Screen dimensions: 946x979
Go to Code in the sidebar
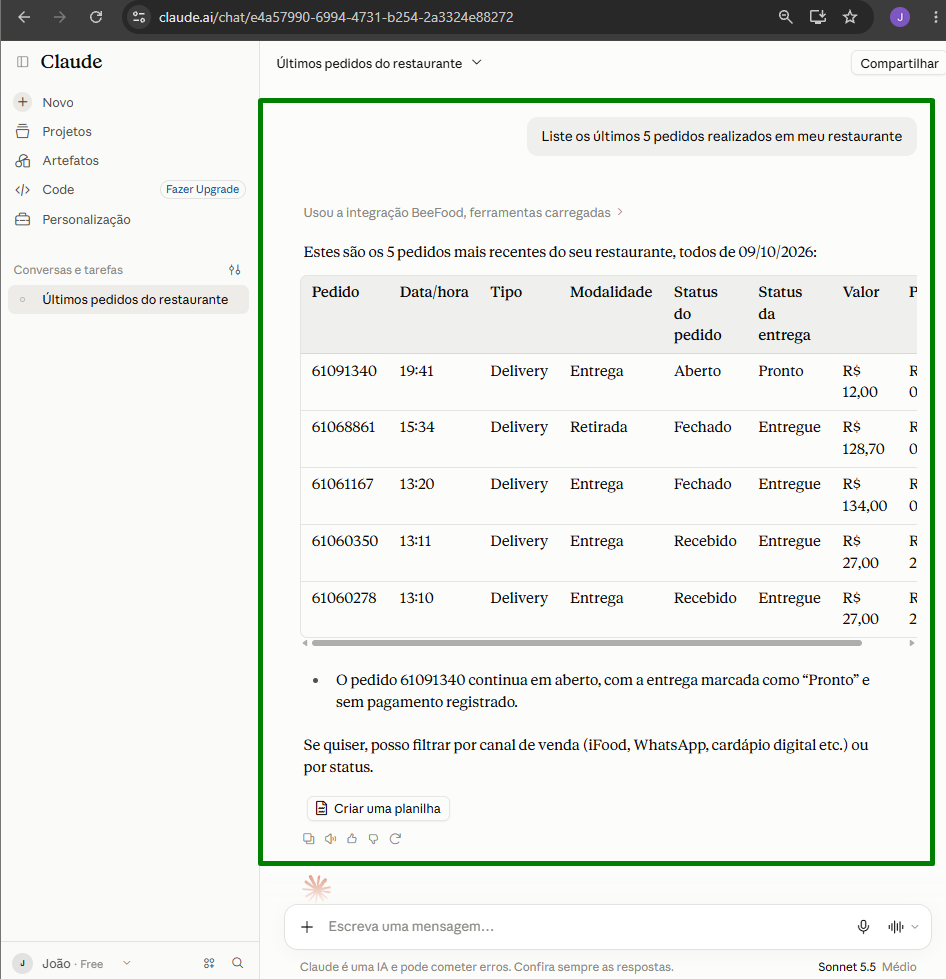point(58,190)
